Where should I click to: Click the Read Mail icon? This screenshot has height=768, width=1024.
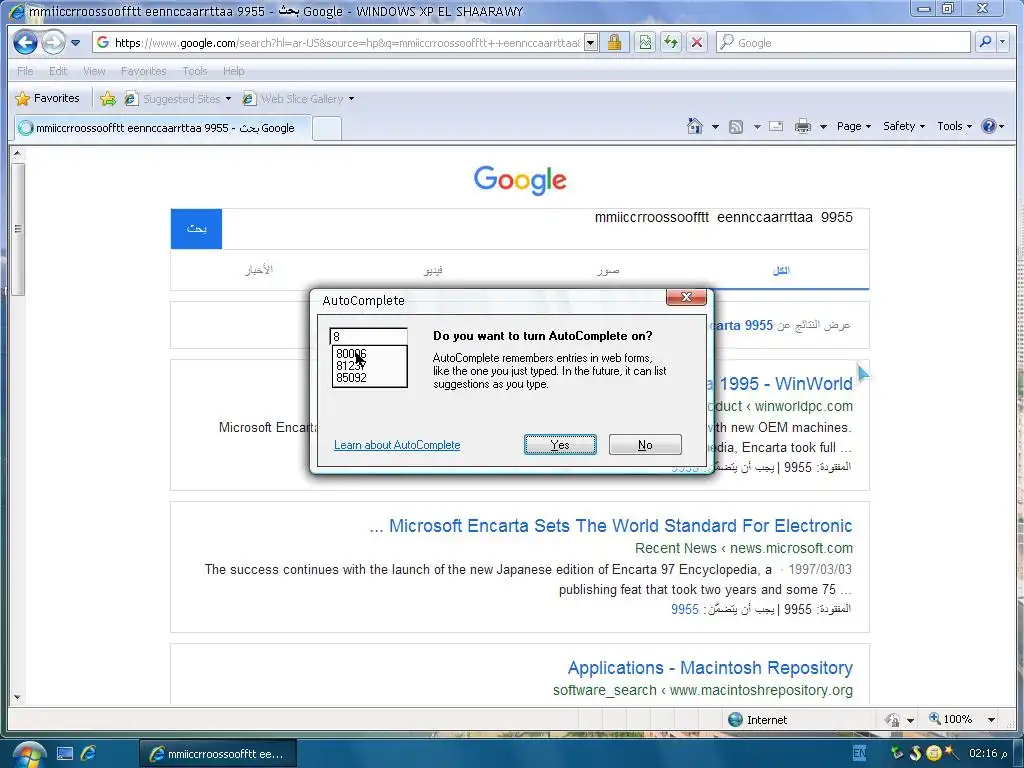pyautogui.click(x=776, y=127)
